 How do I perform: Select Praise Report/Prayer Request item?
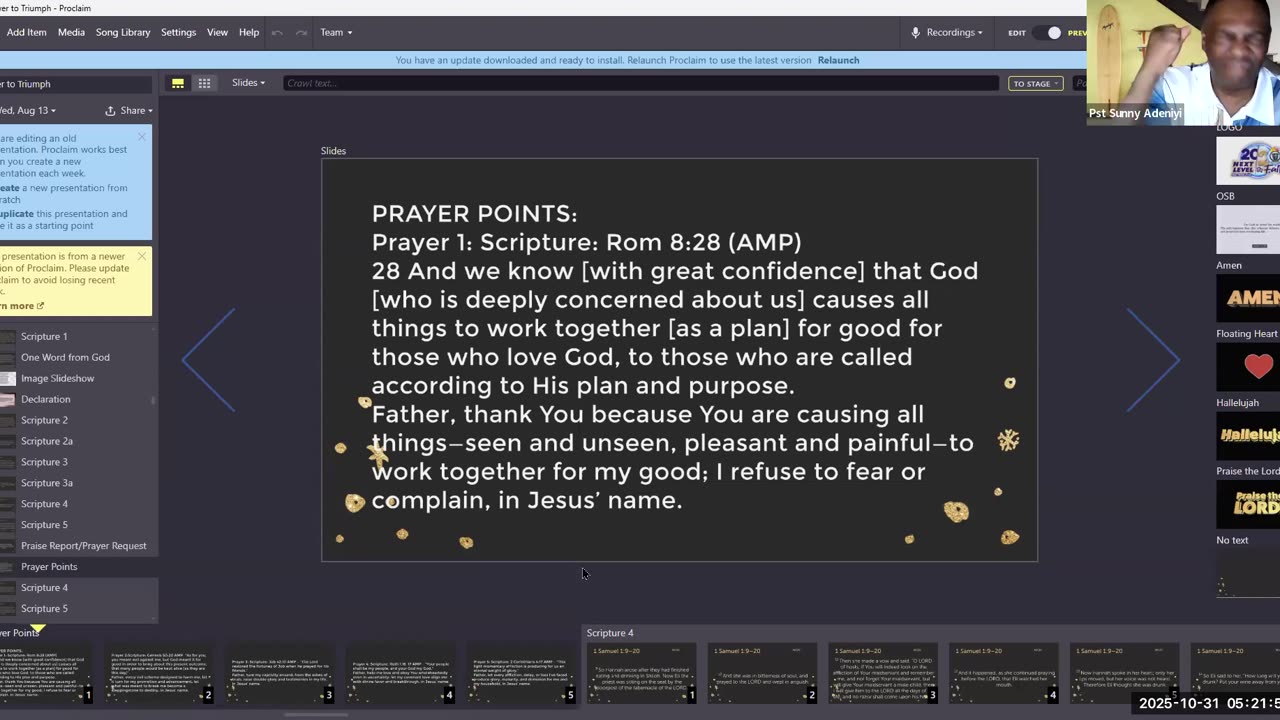tap(77, 546)
